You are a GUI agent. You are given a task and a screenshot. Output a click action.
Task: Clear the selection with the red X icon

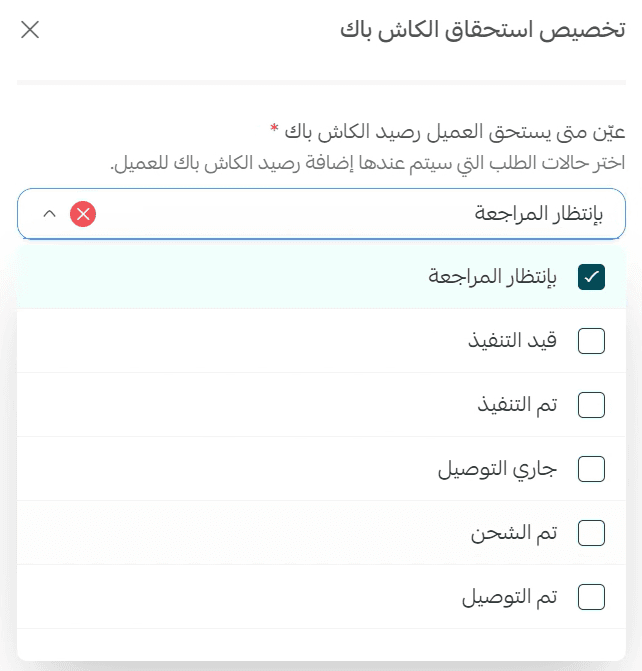click(x=83, y=214)
